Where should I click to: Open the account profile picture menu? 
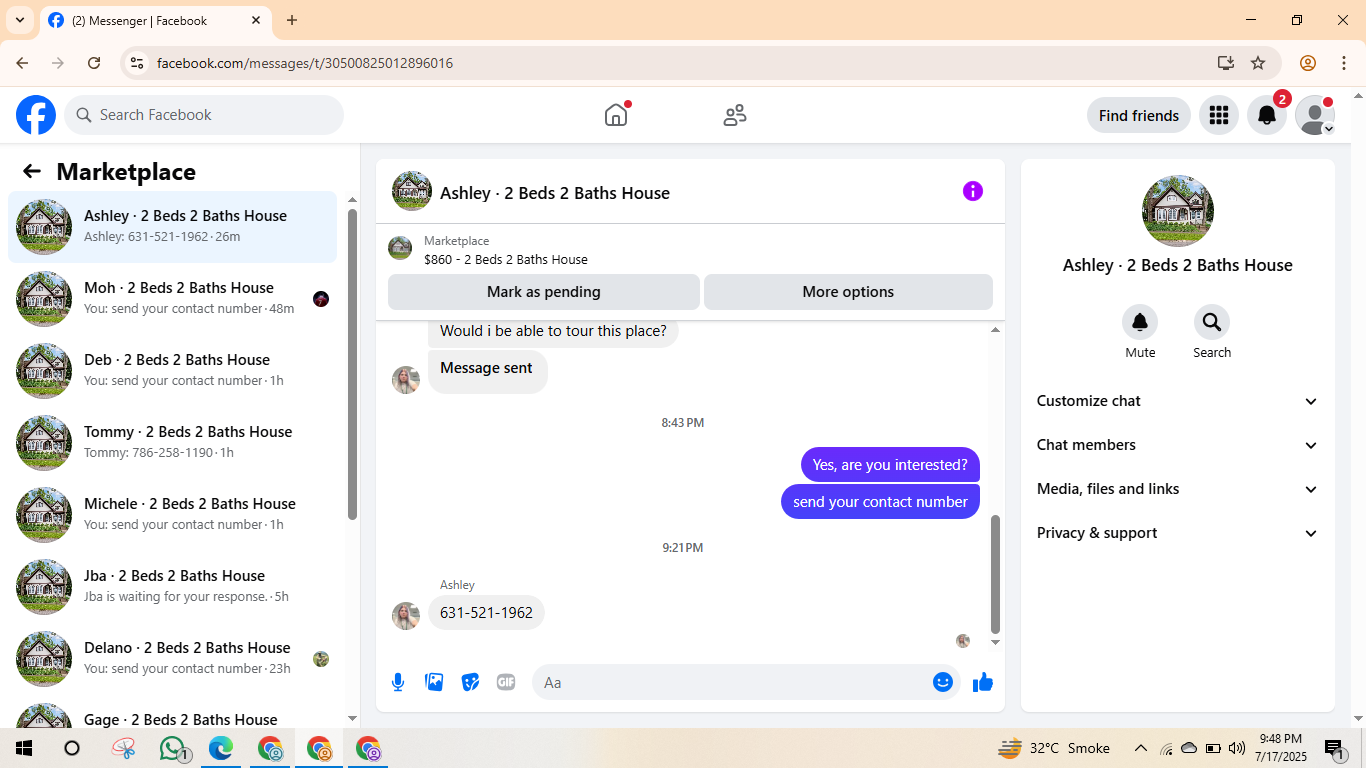coord(1314,115)
